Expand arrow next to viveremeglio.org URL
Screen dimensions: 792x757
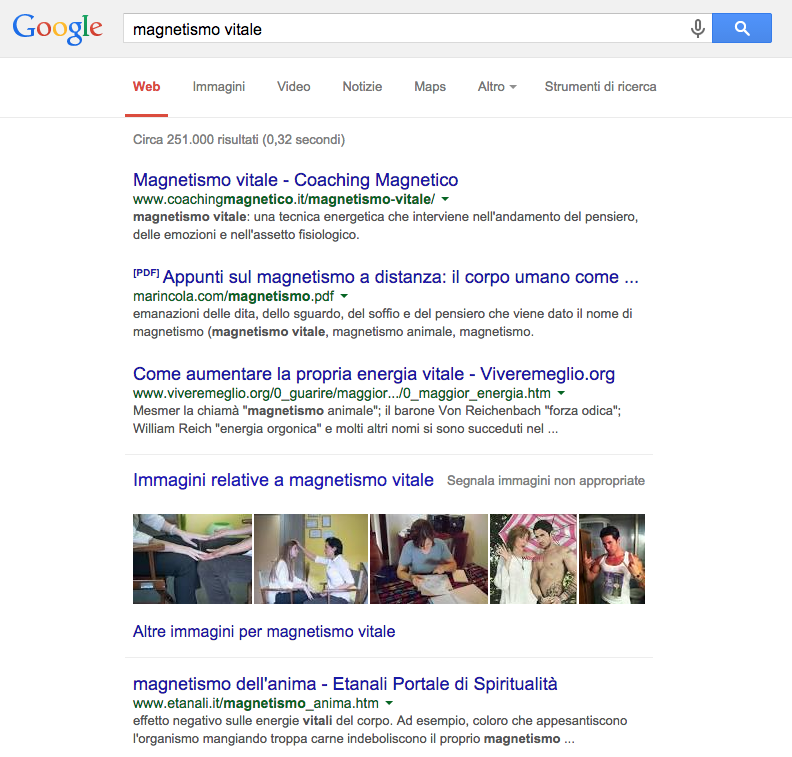click(561, 393)
